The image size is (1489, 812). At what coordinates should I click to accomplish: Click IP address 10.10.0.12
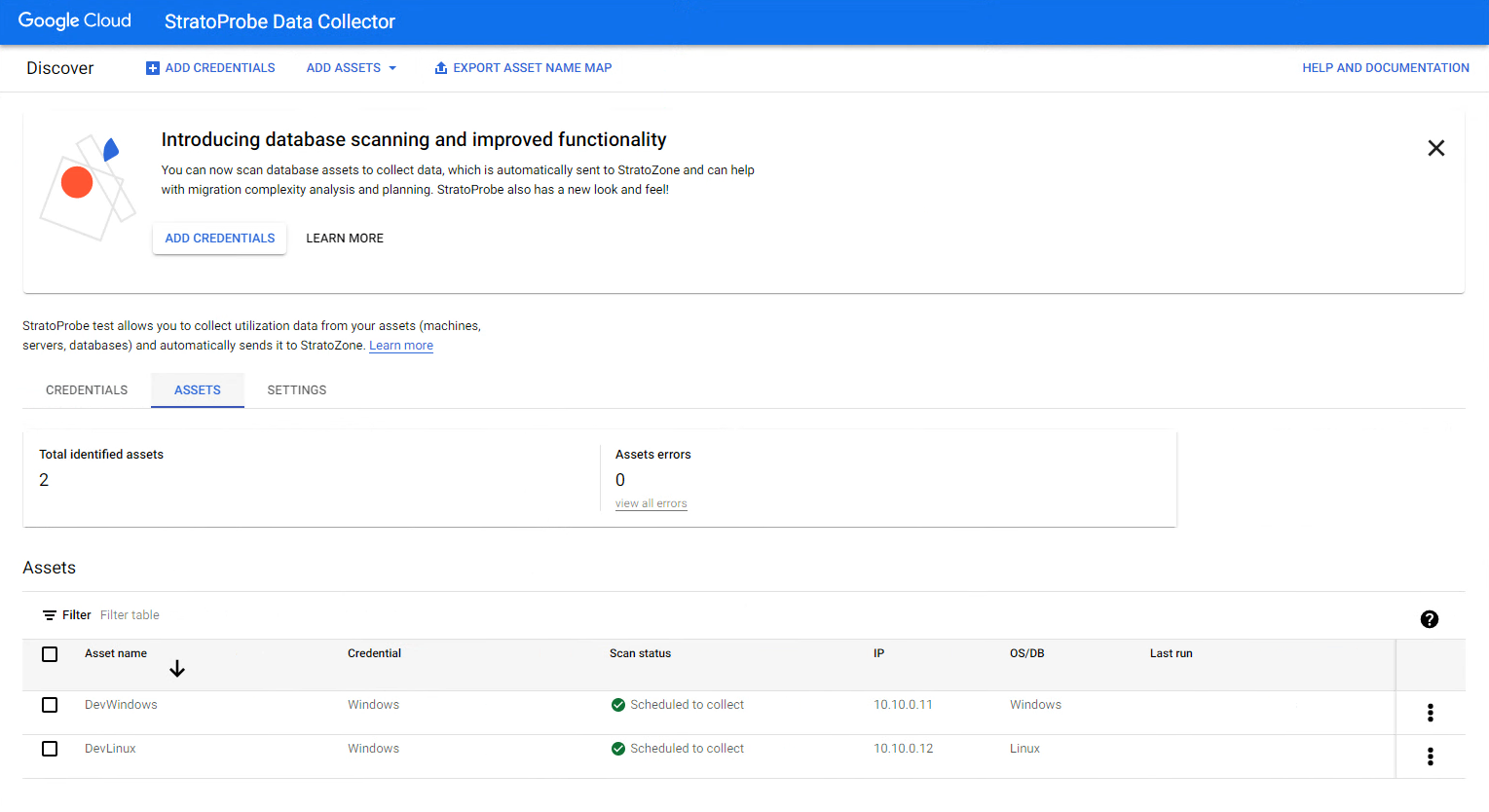[x=903, y=749]
